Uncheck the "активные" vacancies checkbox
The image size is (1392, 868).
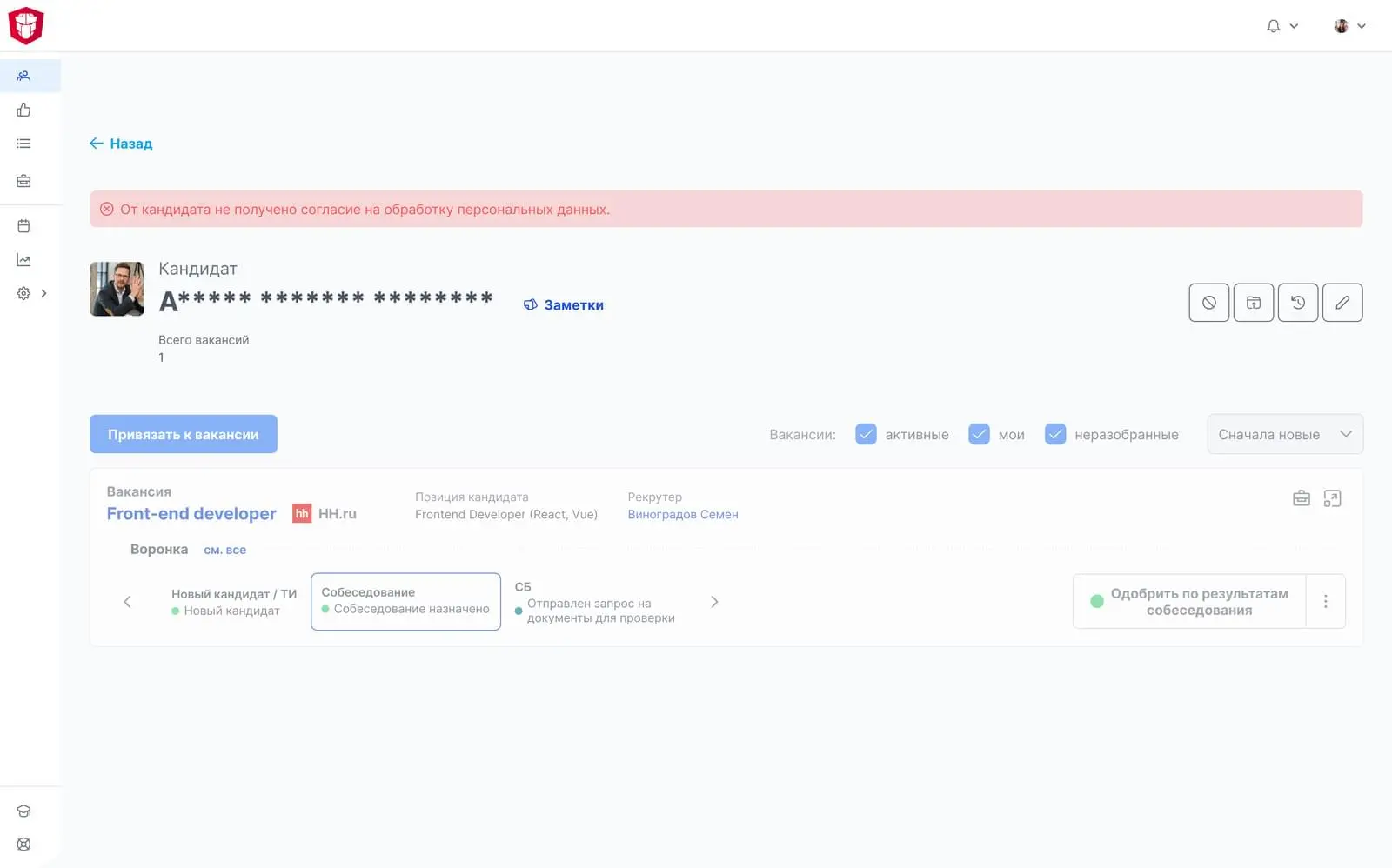click(x=865, y=434)
